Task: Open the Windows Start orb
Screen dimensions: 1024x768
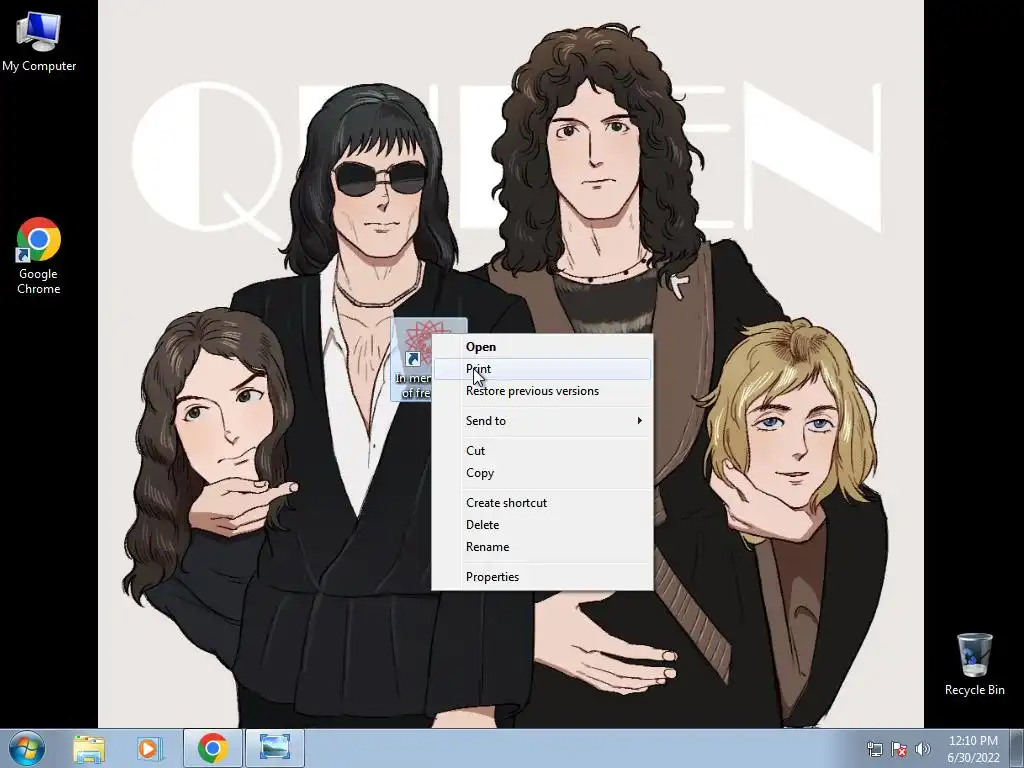Action: [x=27, y=748]
